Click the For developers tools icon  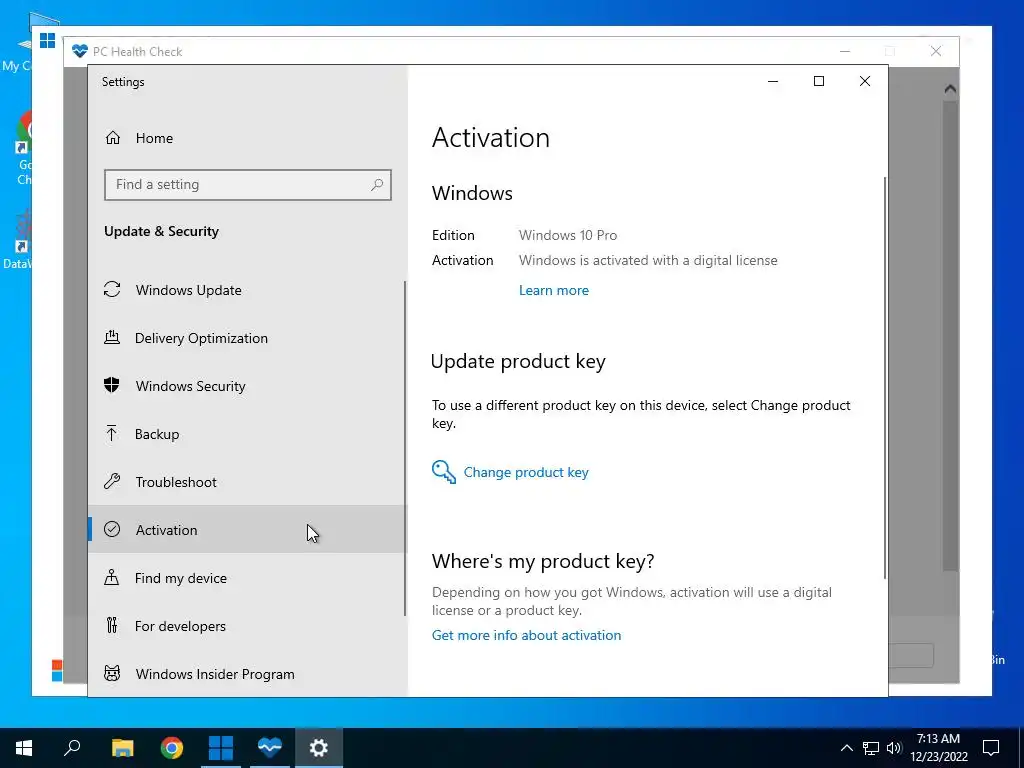coord(112,625)
